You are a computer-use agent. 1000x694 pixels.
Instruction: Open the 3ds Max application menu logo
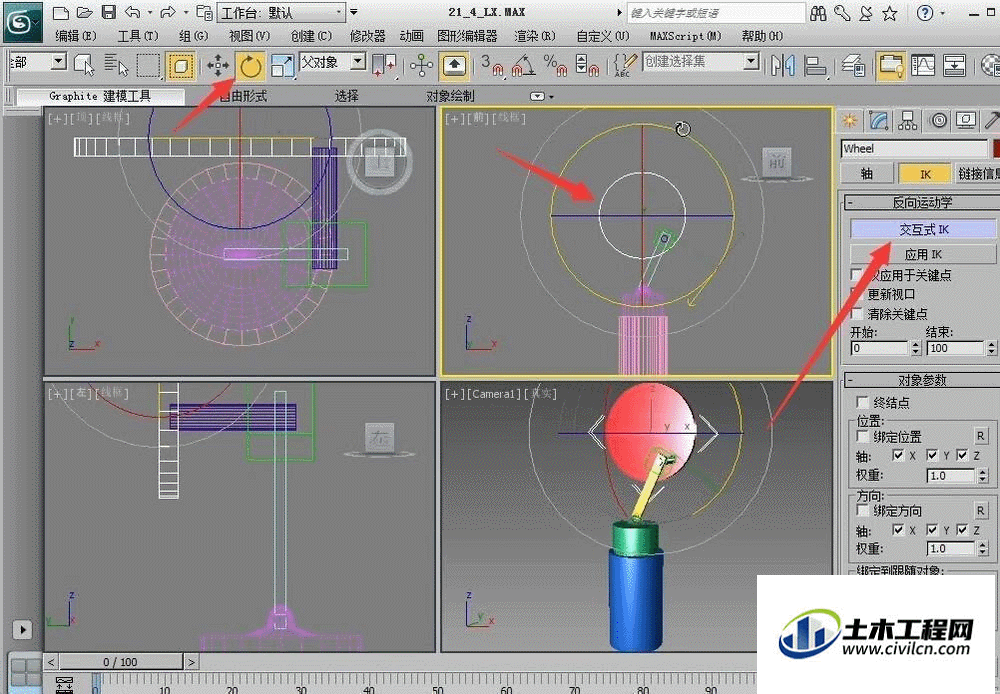[x=22, y=22]
